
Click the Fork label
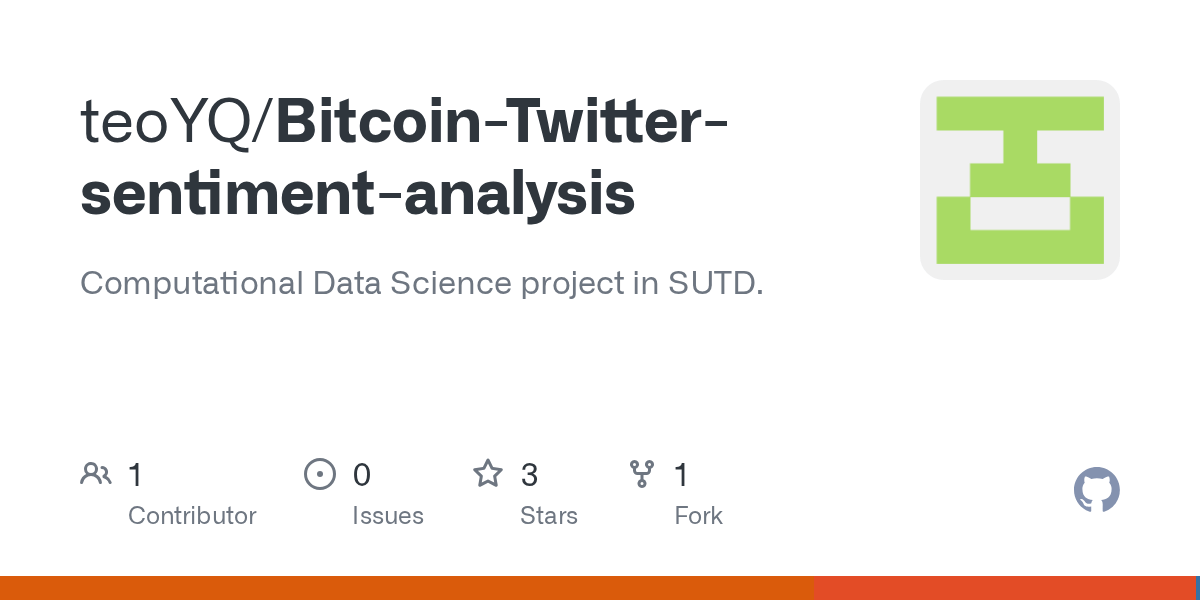pos(698,516)
